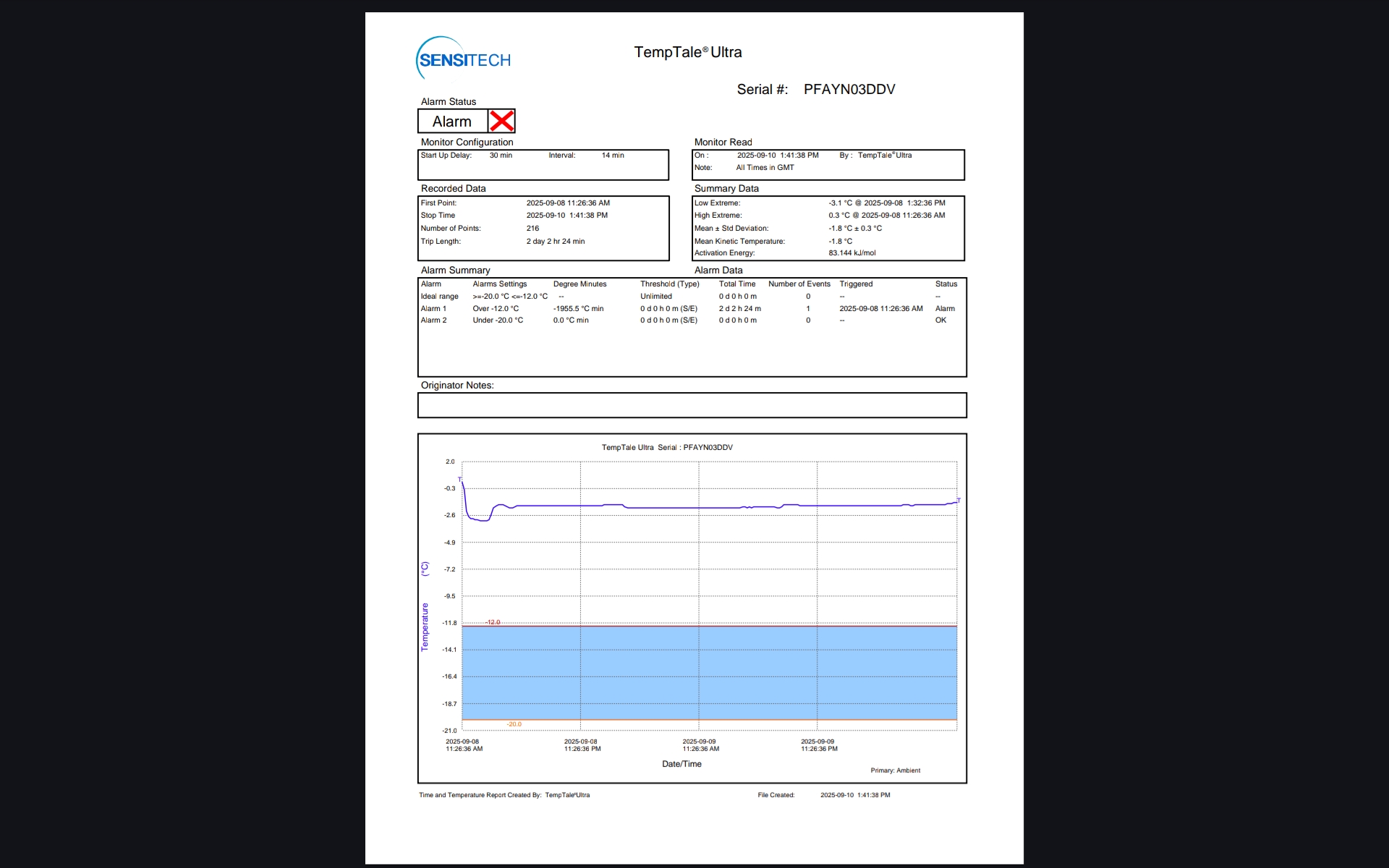This screenshot has height=868, width=1389.
Task: Click the serial number PFAYN03DDV
Action: point(849,89)
